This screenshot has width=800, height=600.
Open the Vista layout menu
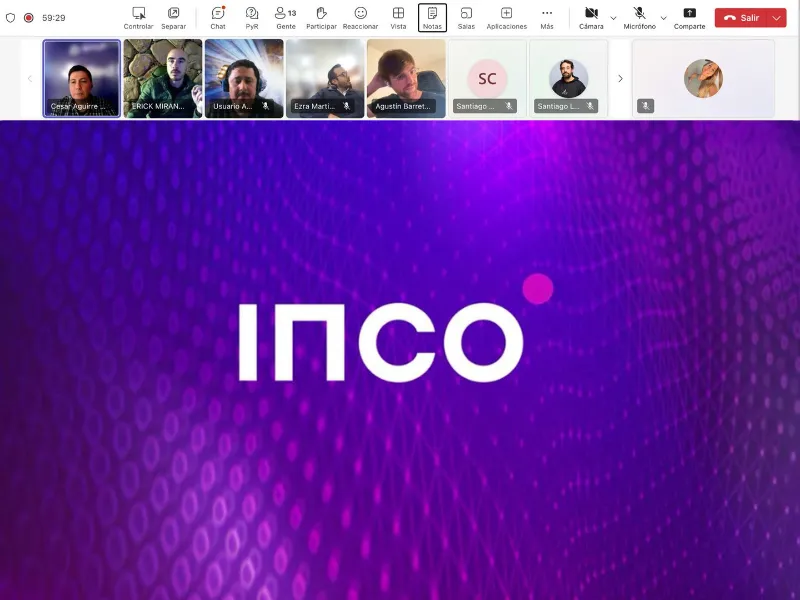click(x=398, y=17)
